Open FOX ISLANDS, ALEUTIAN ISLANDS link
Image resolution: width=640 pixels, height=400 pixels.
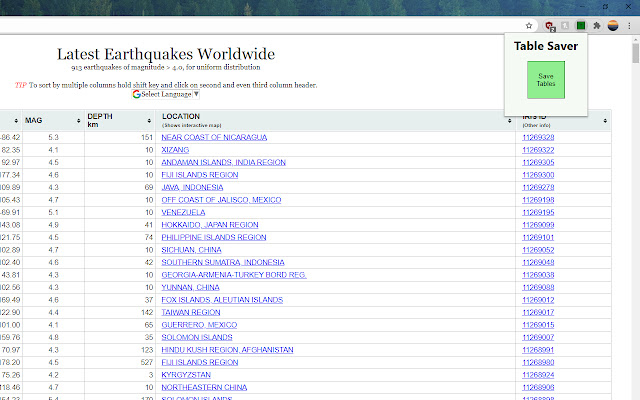point(222,300)
